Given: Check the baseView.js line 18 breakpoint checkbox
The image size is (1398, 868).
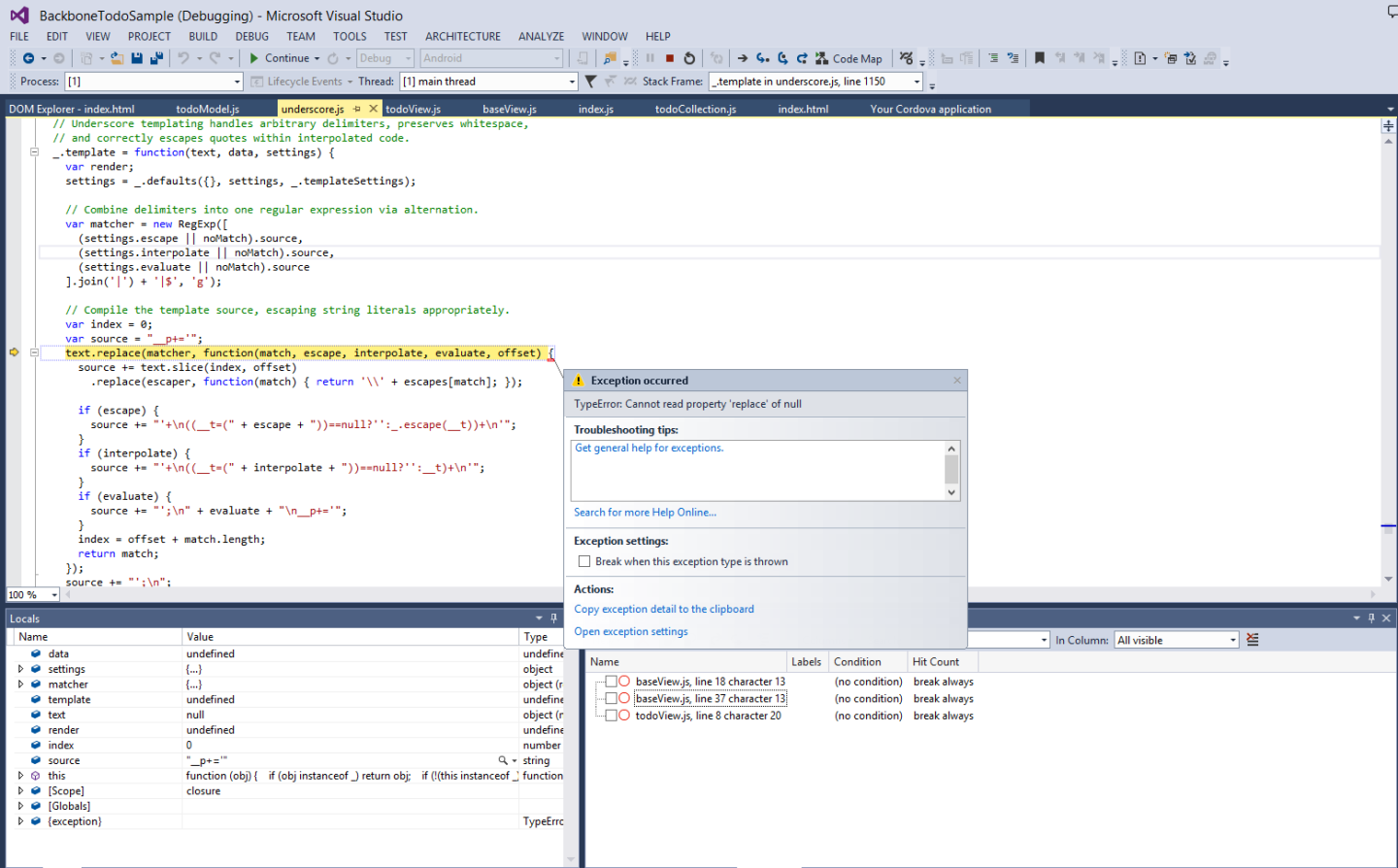Looking at the screenshot, I should point(612,682).
